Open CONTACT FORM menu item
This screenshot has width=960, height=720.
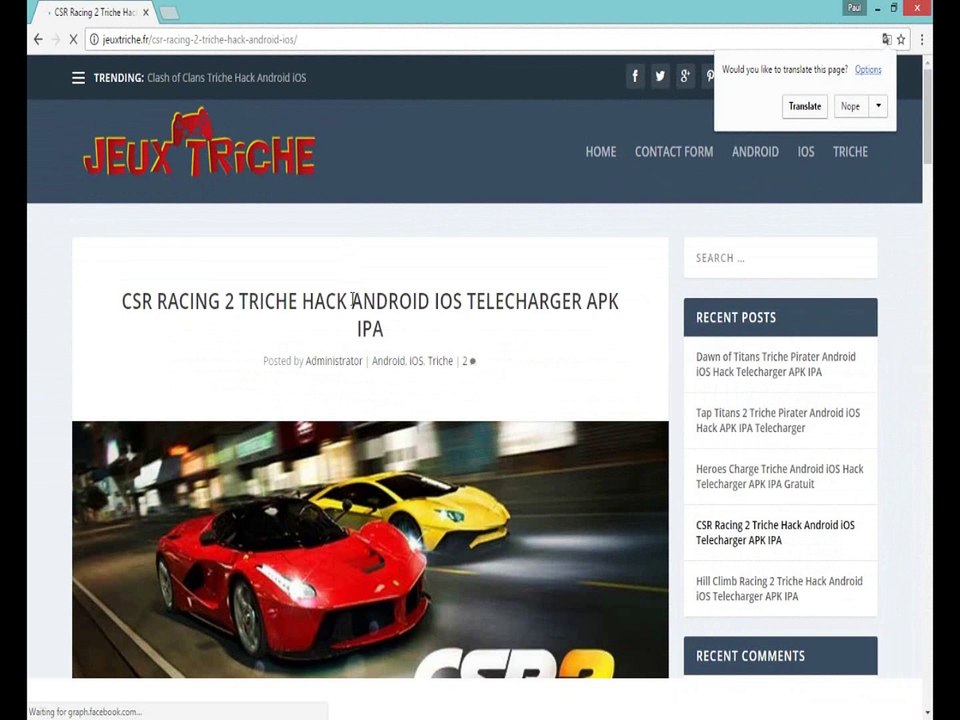pyautogui.click(x=673, y=151)
